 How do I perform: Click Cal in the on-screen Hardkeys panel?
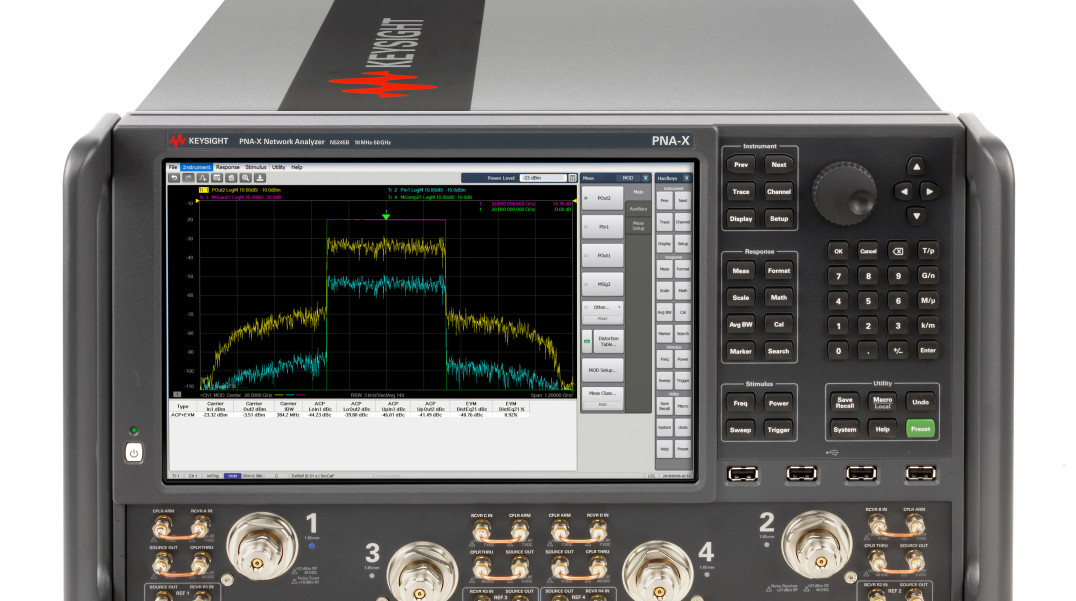coord(683,312)
